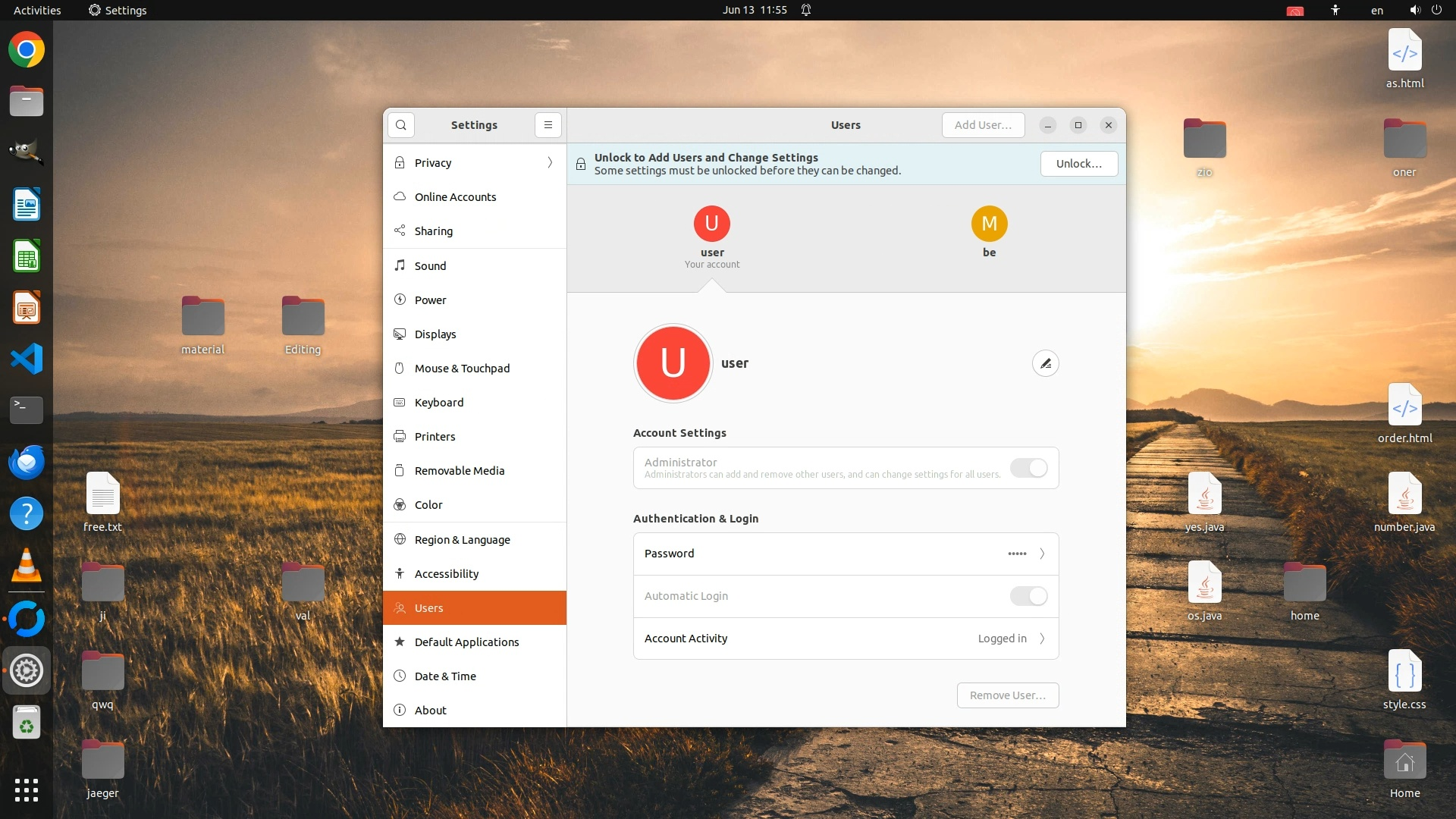Open the system volume indicator
Viewport: 1456px width, 819px height.
point(1414,10)
